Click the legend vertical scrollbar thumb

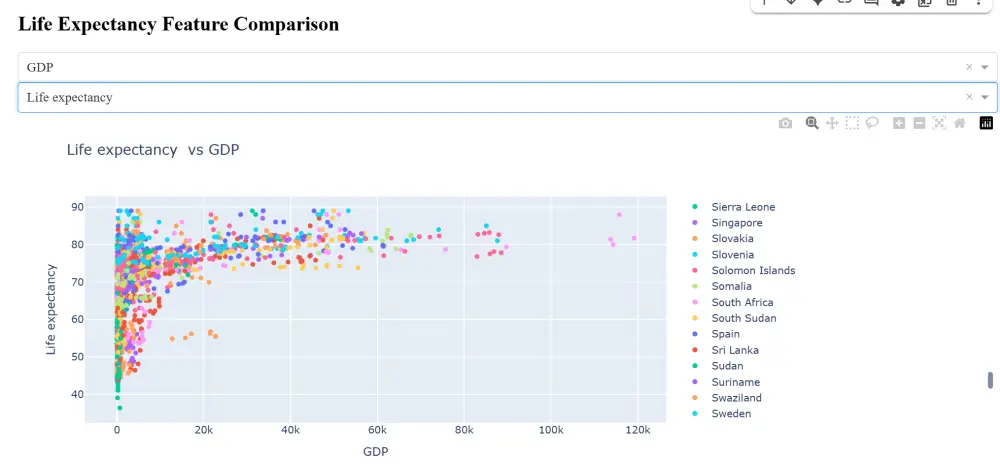click(x=990, y=380)
